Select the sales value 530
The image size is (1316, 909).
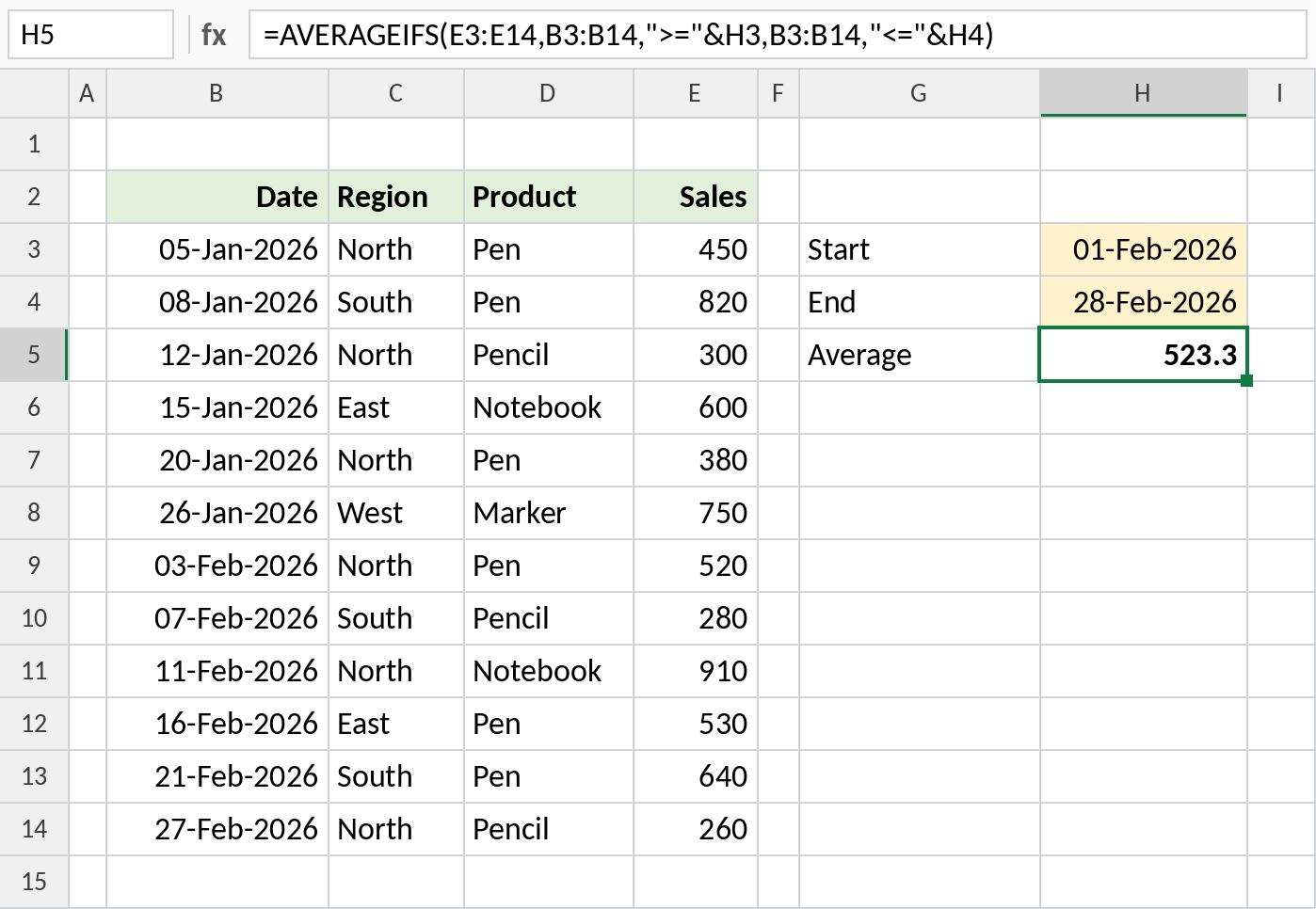[x=696, y=724]
